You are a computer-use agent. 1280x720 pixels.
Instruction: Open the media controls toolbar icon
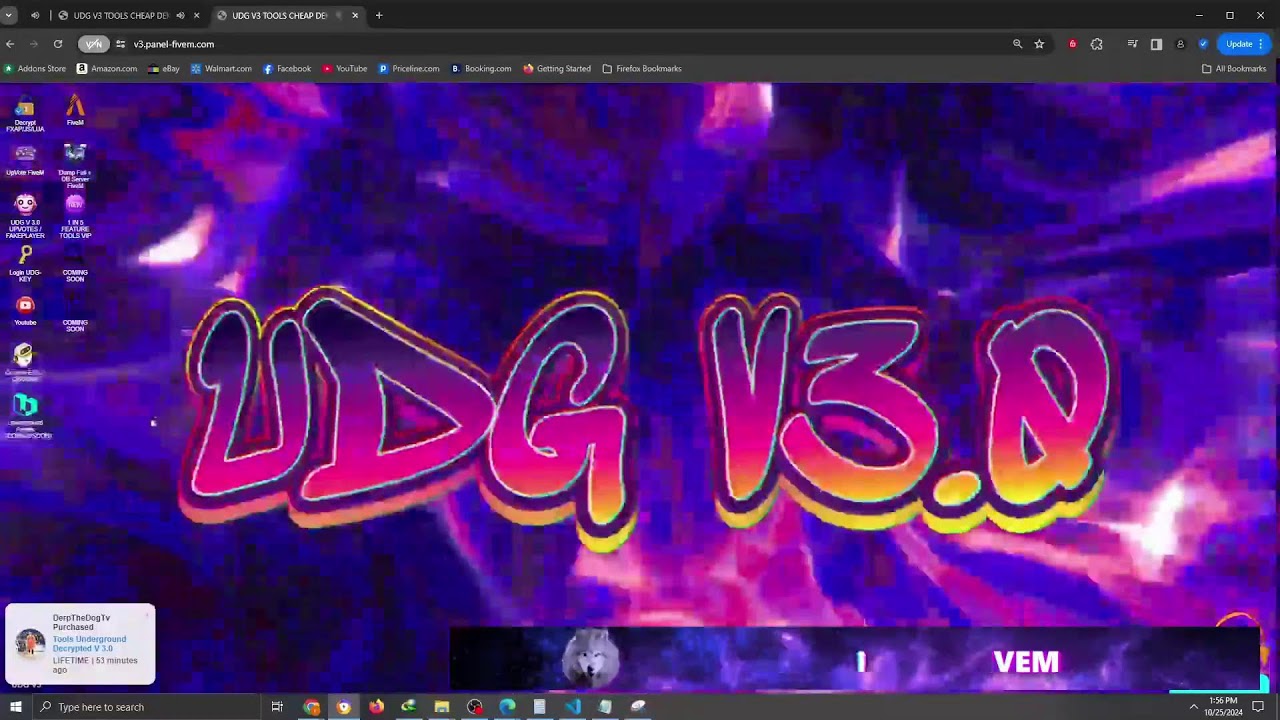1132,44
